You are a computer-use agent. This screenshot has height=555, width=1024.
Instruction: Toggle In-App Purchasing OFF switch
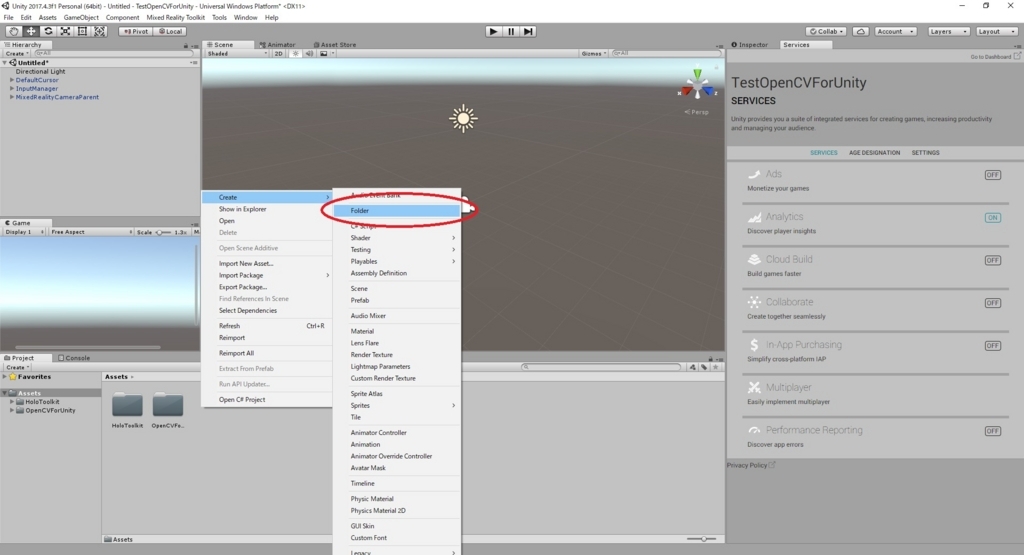coord(993,345)
